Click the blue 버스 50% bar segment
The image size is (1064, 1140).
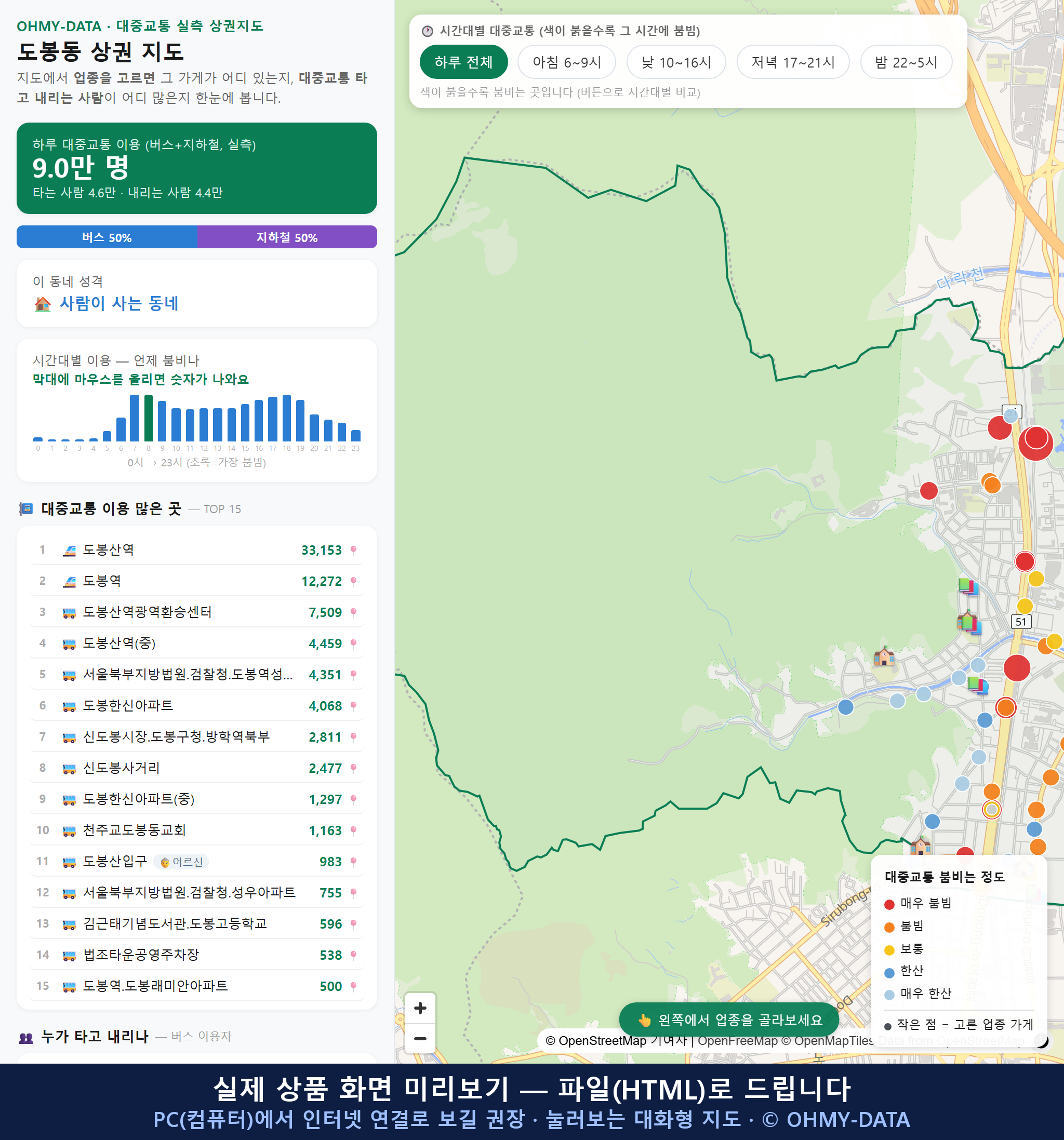click(107, 237)
